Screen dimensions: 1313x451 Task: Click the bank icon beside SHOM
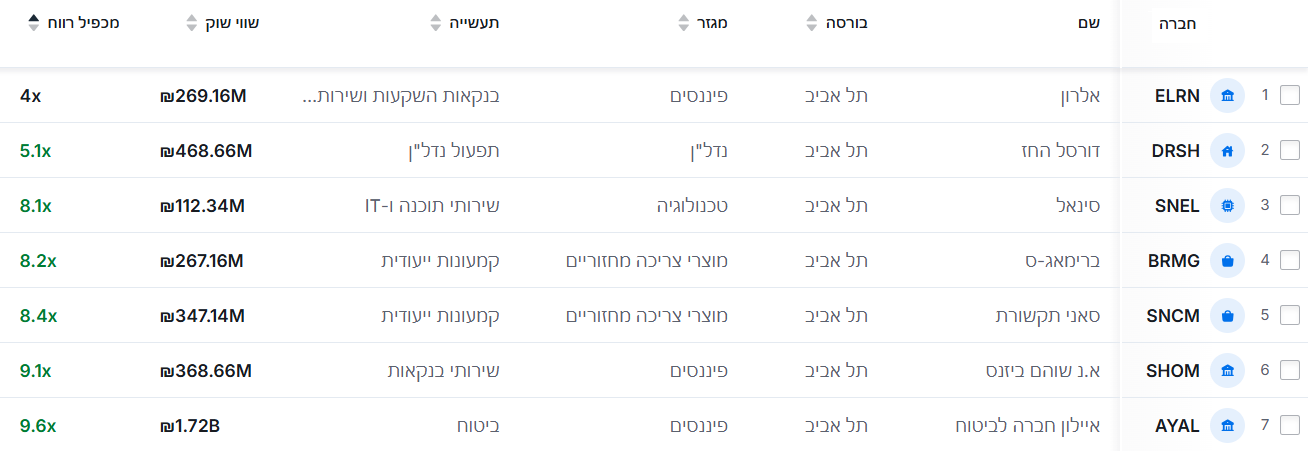click(1227, 371)
